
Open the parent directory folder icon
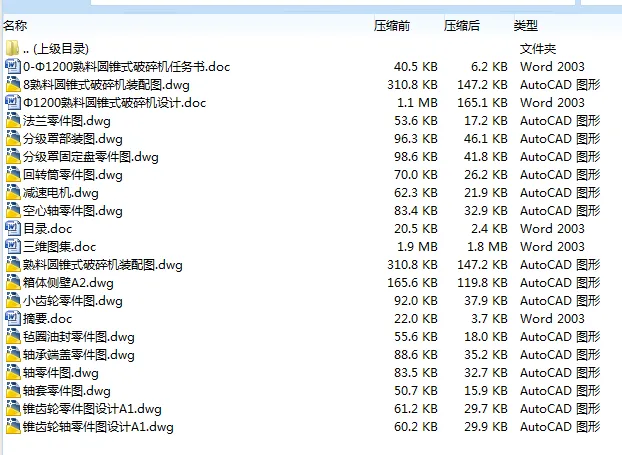pyautogui.click(x=13, y=48)
